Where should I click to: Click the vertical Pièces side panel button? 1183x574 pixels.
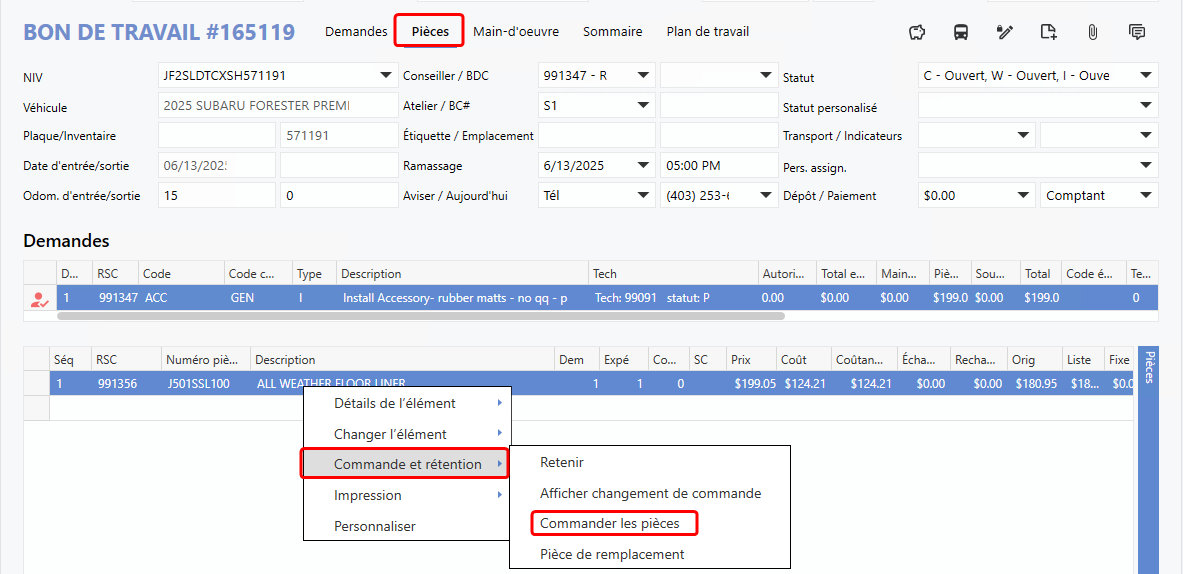pos(1149,368)
